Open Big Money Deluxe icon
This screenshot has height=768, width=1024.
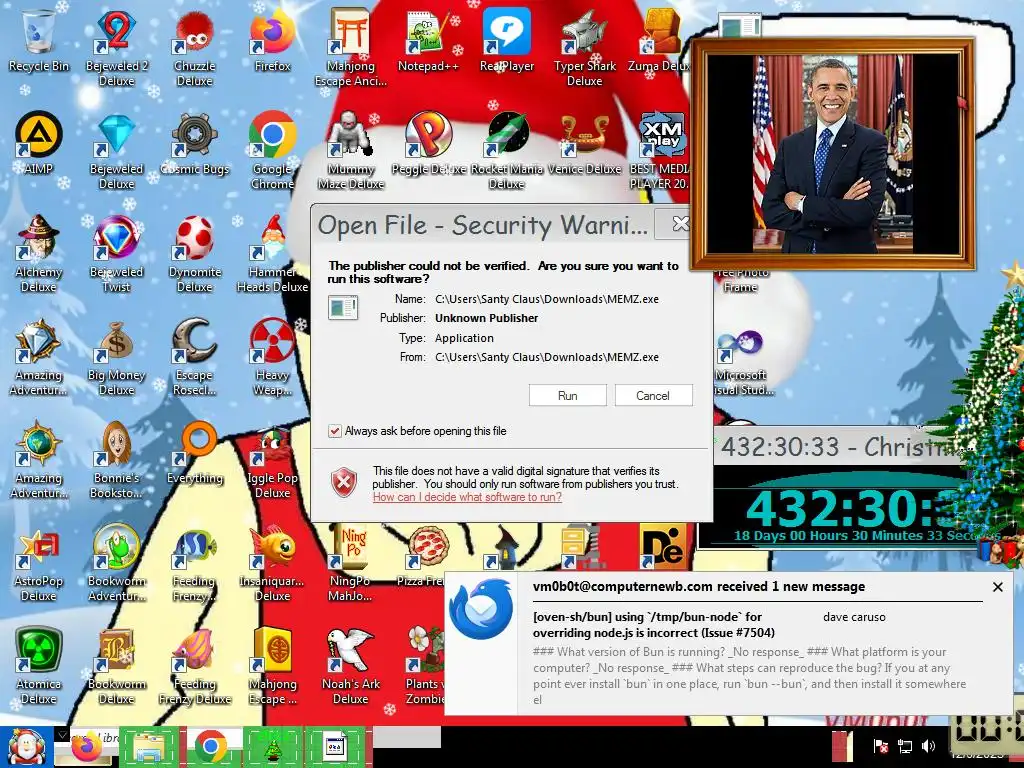[116, 357]
